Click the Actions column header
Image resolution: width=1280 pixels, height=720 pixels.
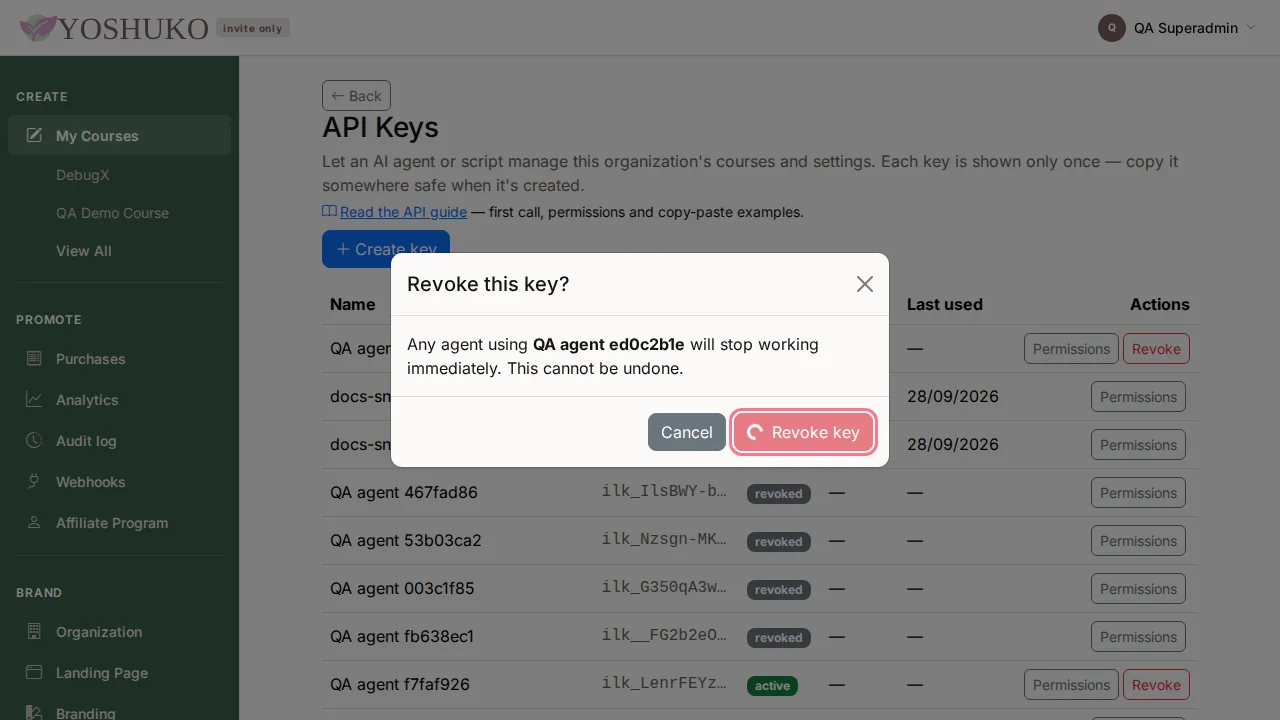tap(1160, 304)
